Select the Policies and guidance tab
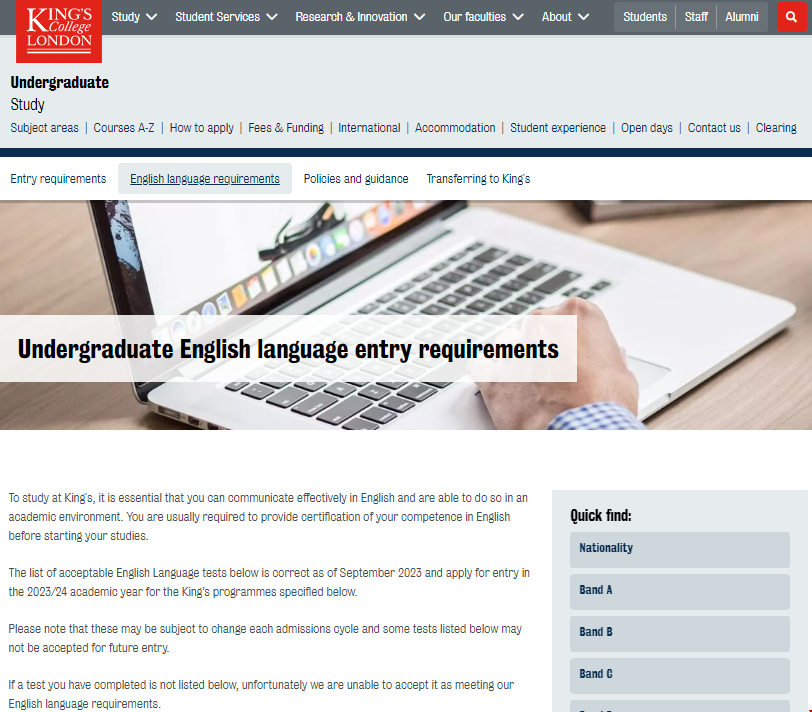812x712 pixels. (x=356, y=179)
